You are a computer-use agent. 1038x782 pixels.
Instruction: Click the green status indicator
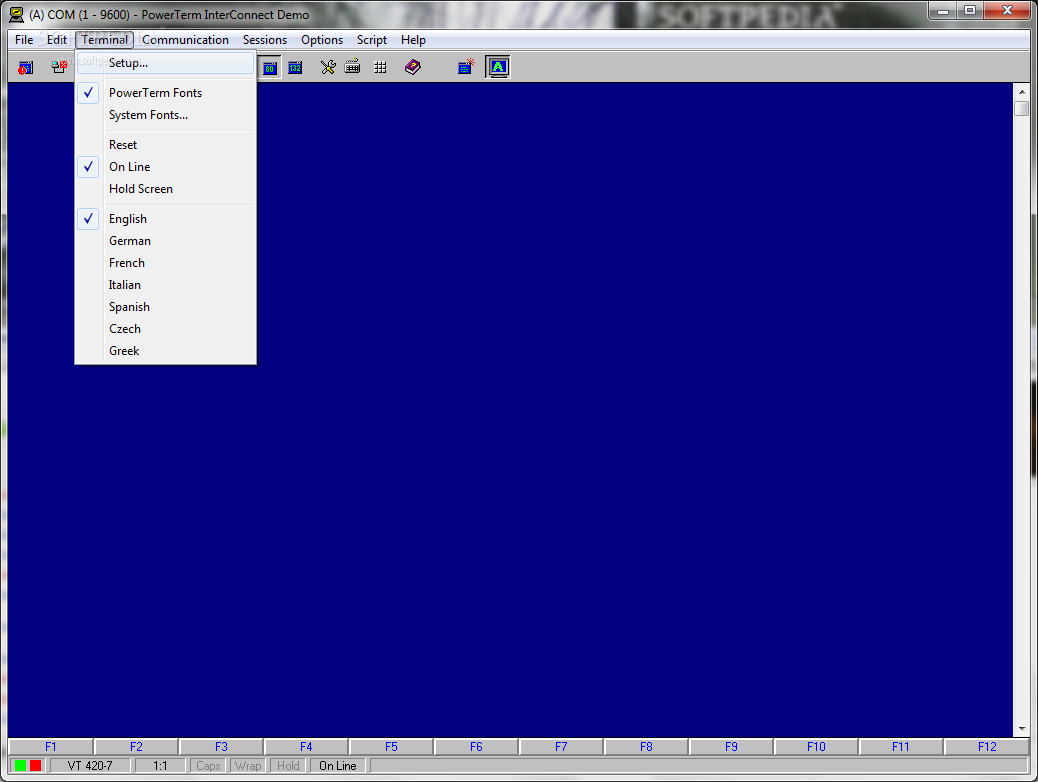21,765
